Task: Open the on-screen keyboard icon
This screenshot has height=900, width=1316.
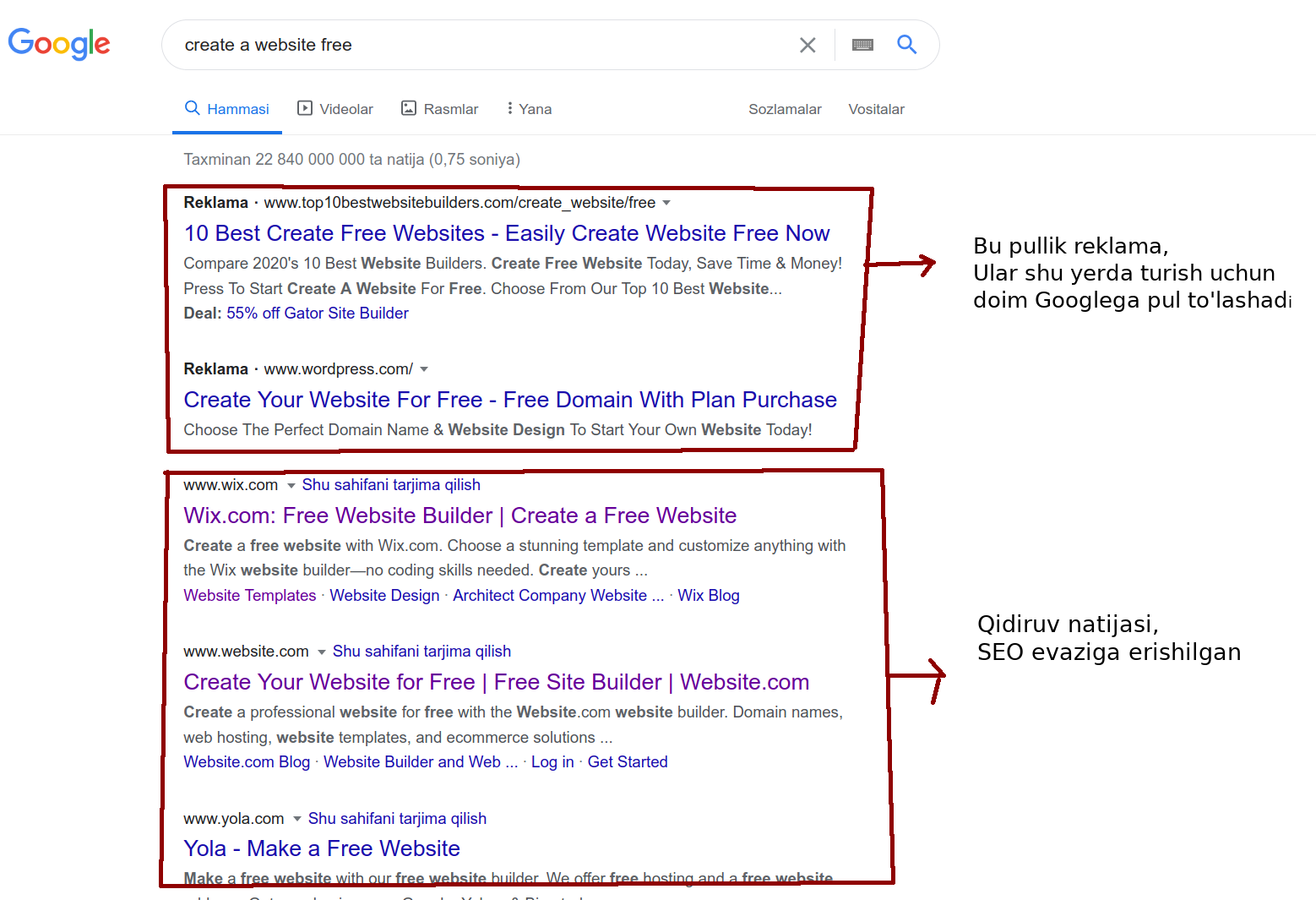Action: click(x=862, y=45)
